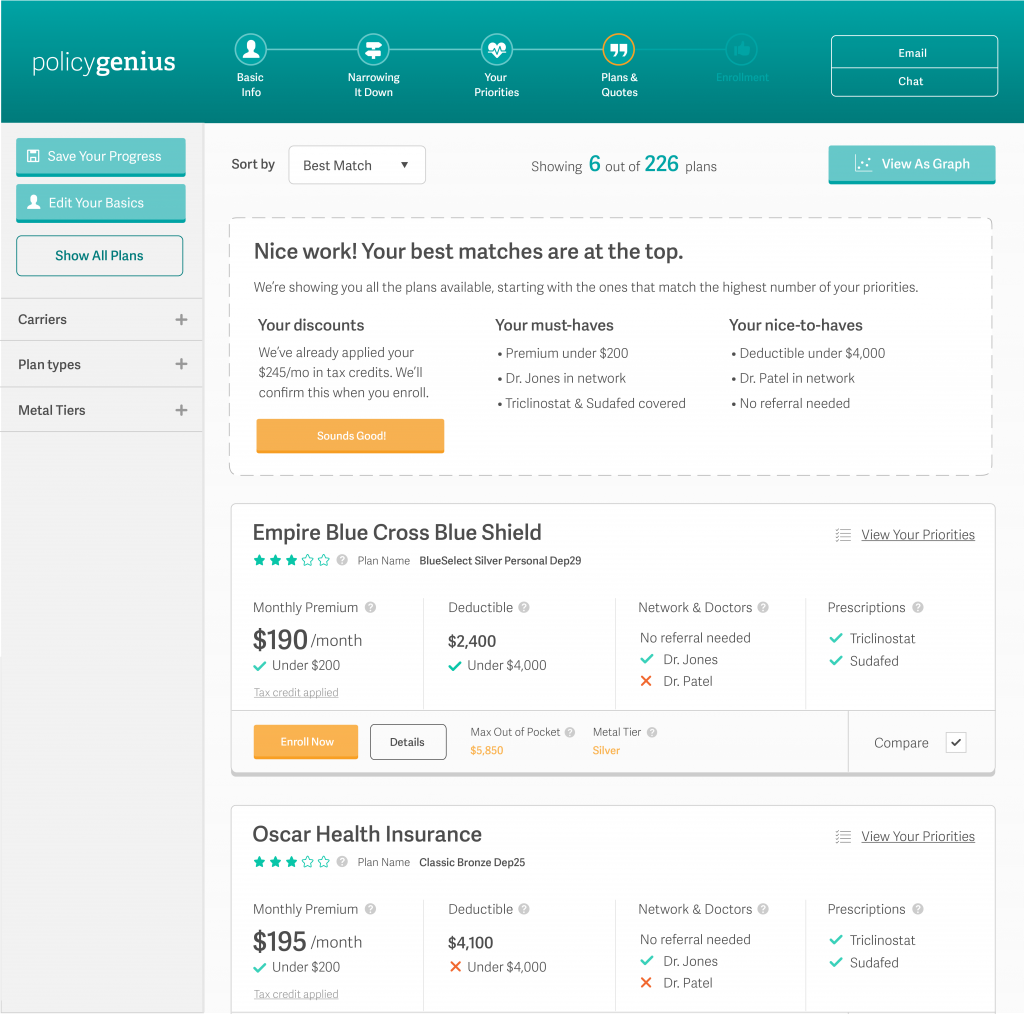Click the Sounds Good! button

pos(350,436)
